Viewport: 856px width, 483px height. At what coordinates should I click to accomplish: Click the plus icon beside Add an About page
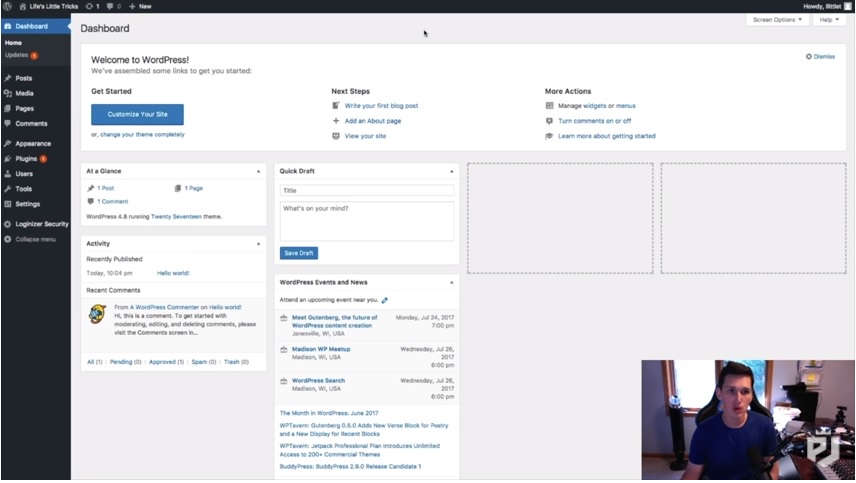[336, 121]
